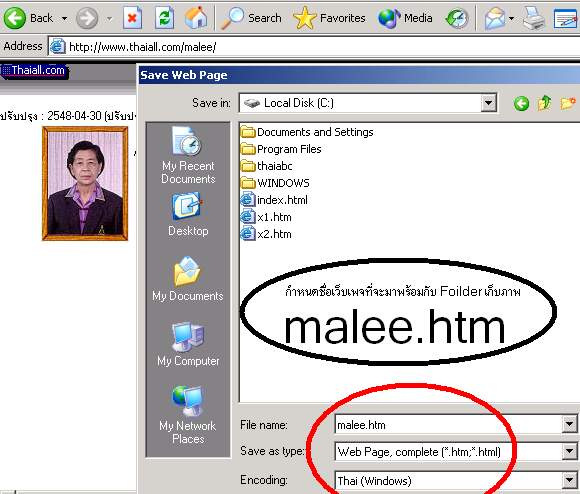Open the Search toolbar button
Viewport: 580px width, 494px height.
coord(252,18)
